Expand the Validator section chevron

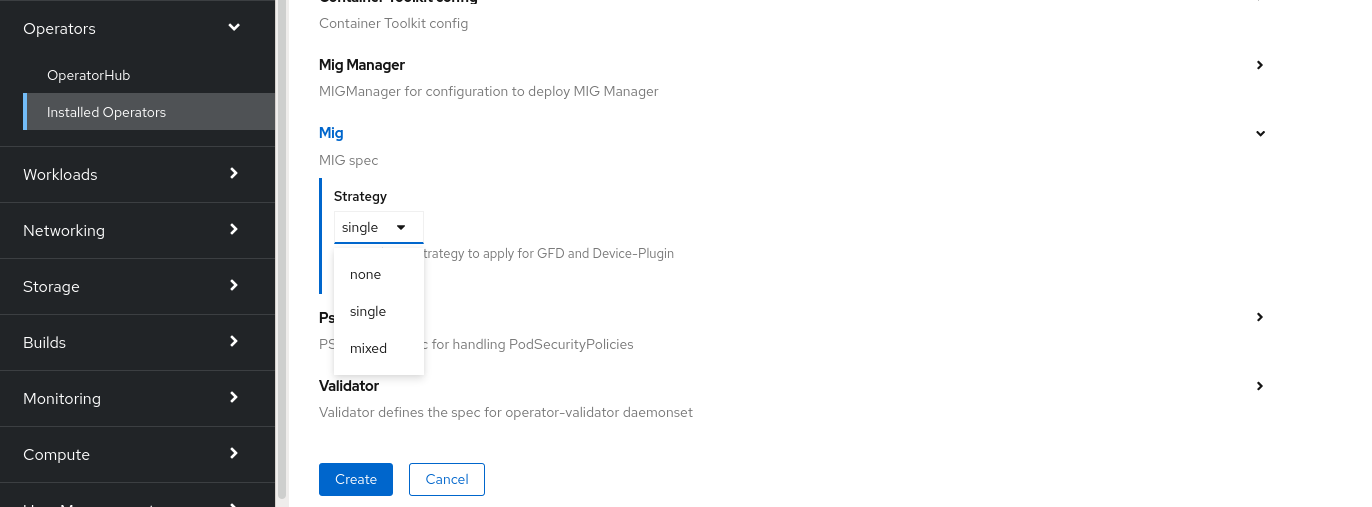tap(1260, 386)
